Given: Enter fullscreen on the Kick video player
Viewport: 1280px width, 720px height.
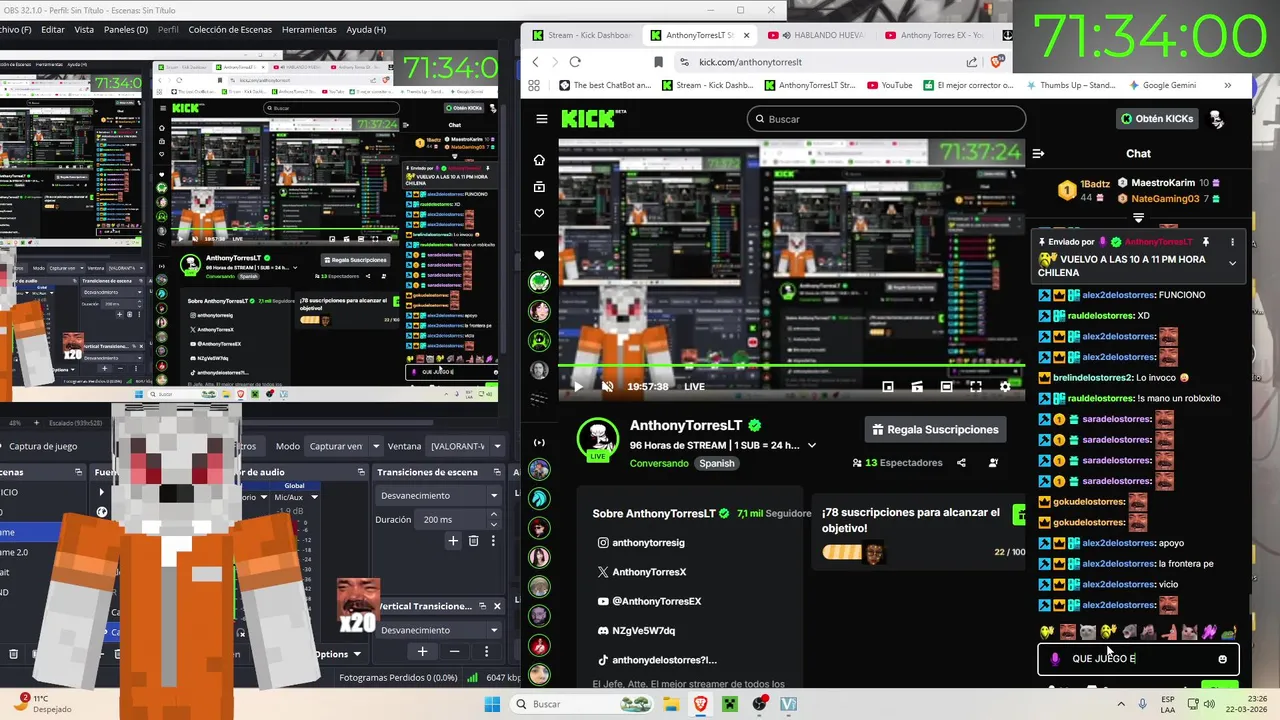Looking at the screenshot, I should click(x=976, y=386).
